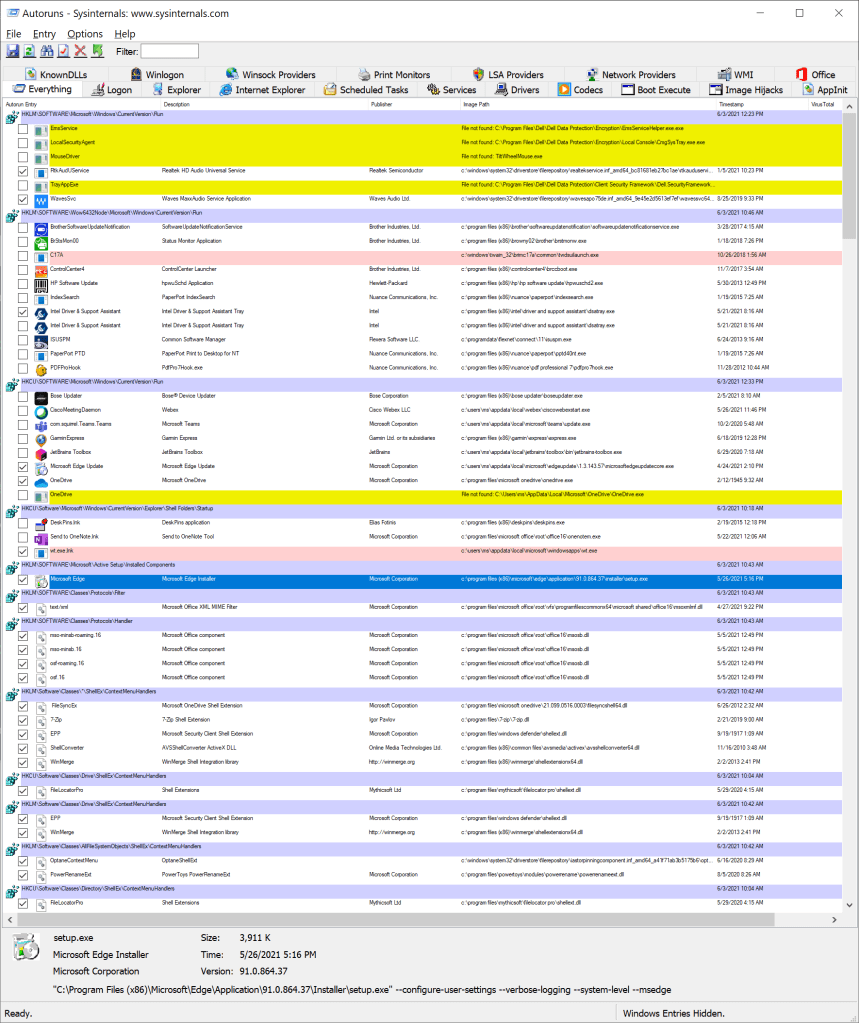Click the Find binoculars icon
Screen dimensions: 859x1023
46,51
